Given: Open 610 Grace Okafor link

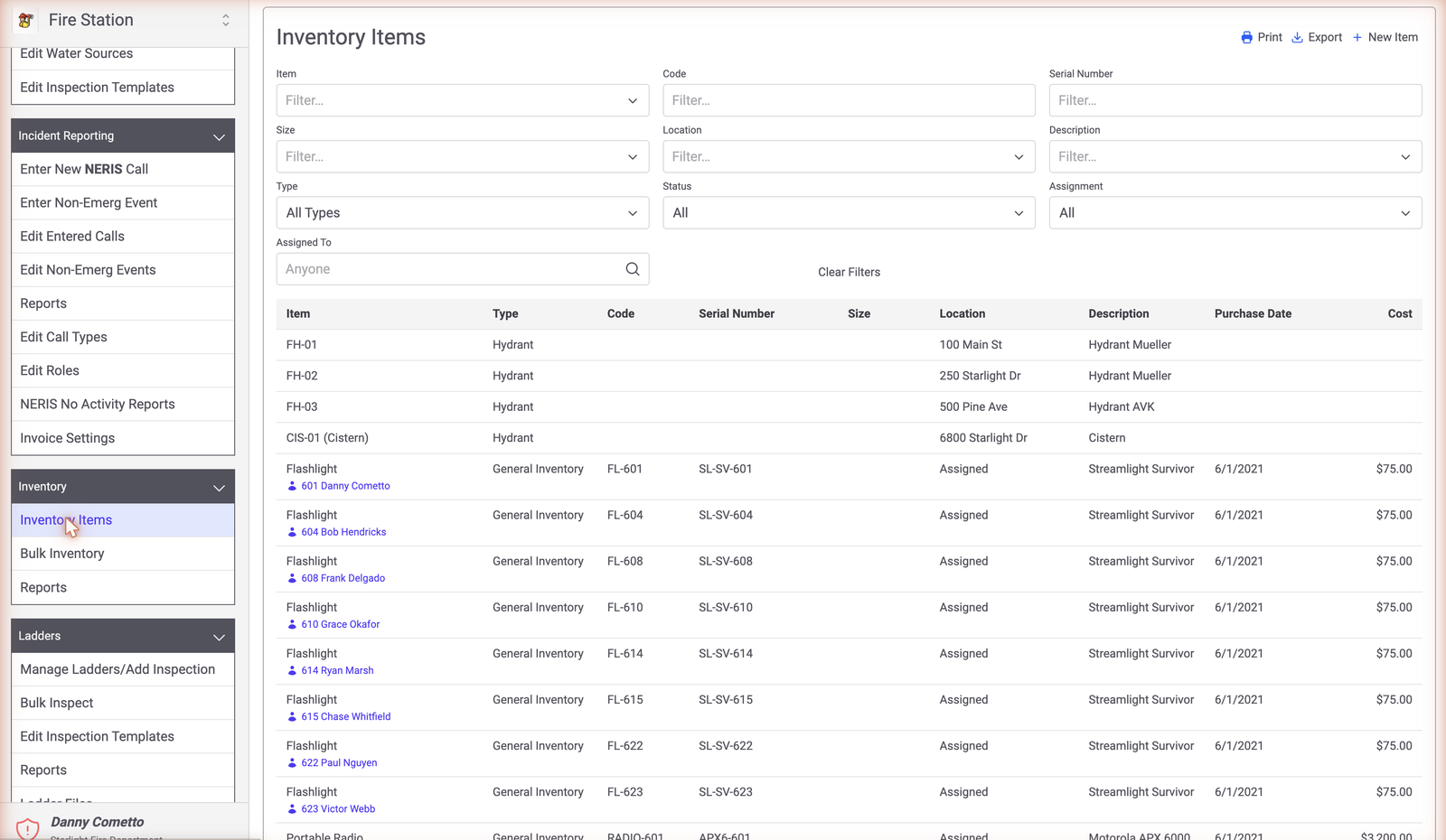Looking at the screenshot, I should 341,624.
